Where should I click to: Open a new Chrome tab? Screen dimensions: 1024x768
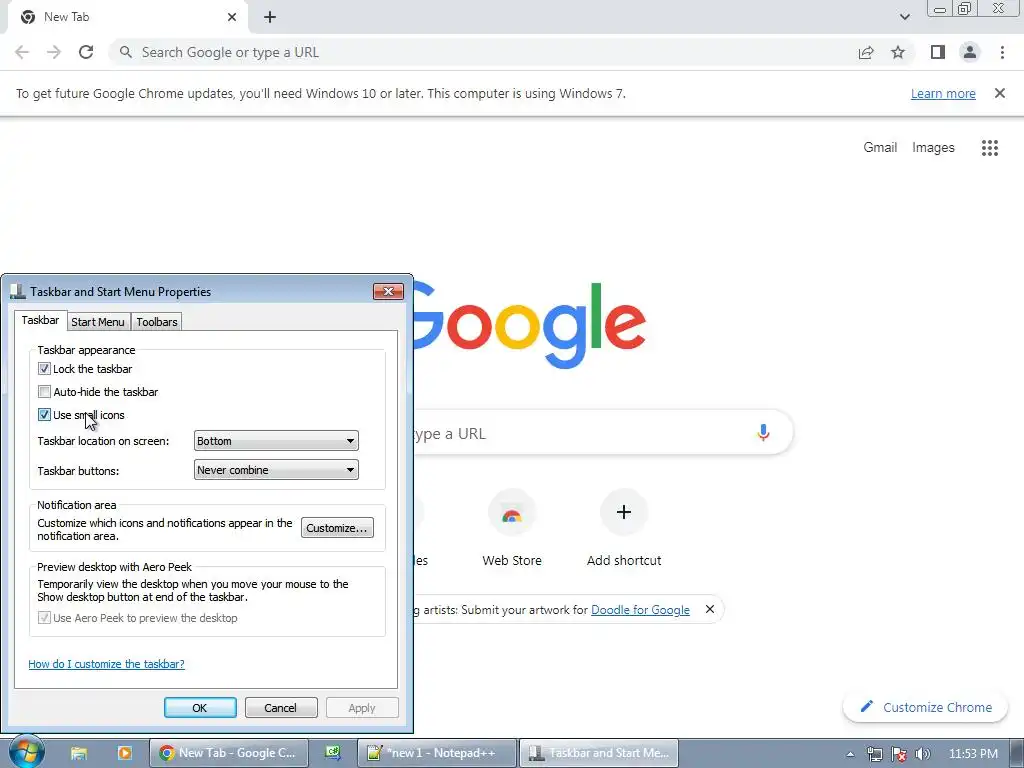click(270, 18)
